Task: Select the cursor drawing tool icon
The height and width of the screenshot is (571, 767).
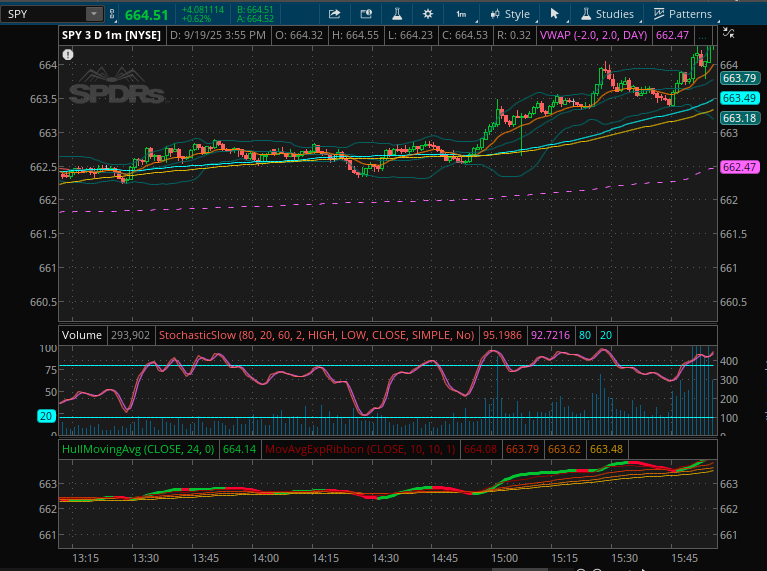Action: pyautogui.click(x=555, y=14)
